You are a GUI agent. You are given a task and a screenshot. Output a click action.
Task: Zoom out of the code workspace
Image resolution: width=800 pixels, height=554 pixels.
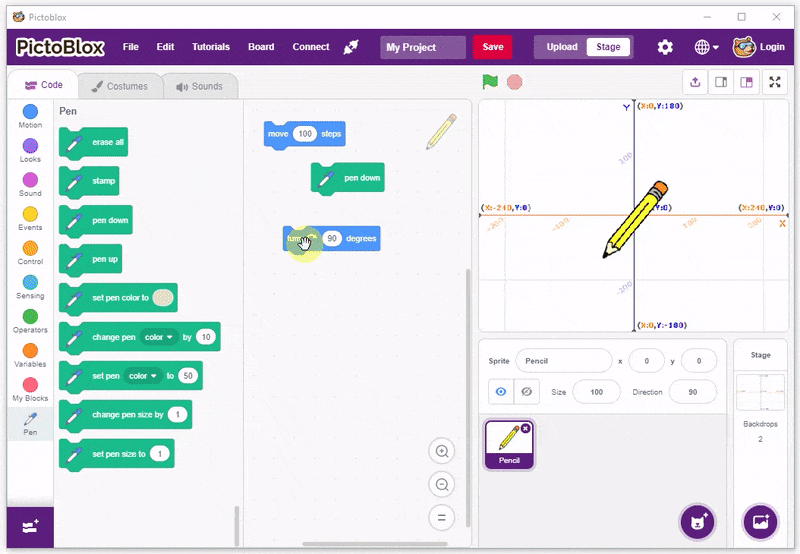coord(441,485)
